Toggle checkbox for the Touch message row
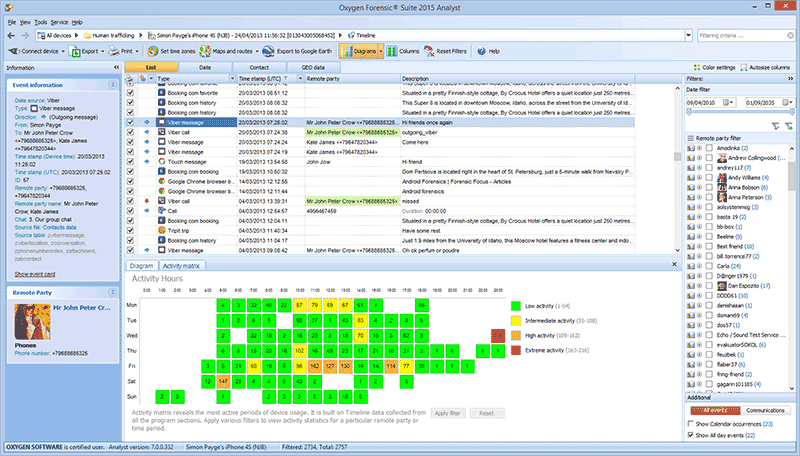 click(x=131, y=162)
